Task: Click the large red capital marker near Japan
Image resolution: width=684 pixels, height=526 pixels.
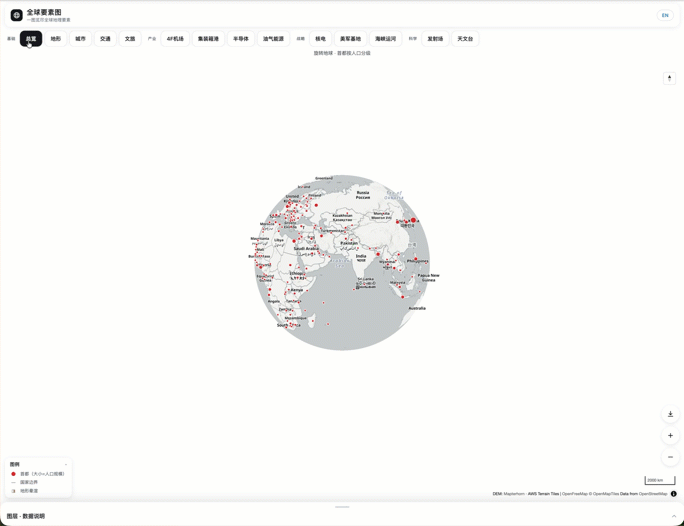Action: [x=413, y=220]
